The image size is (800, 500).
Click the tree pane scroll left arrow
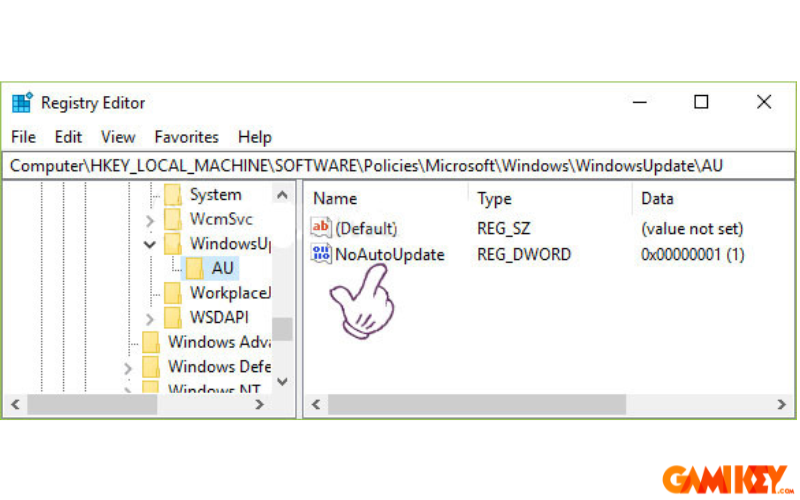tap(15, 405)
